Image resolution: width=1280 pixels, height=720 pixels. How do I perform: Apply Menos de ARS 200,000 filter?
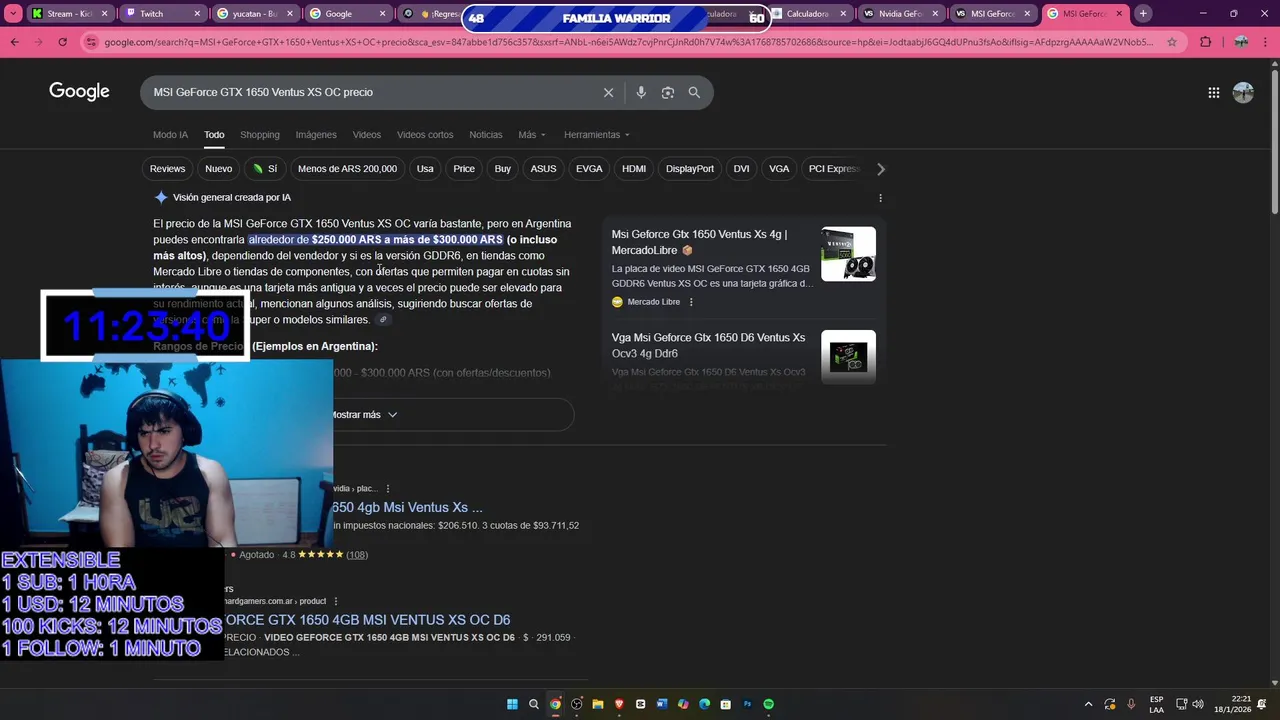tap(347, 169)
